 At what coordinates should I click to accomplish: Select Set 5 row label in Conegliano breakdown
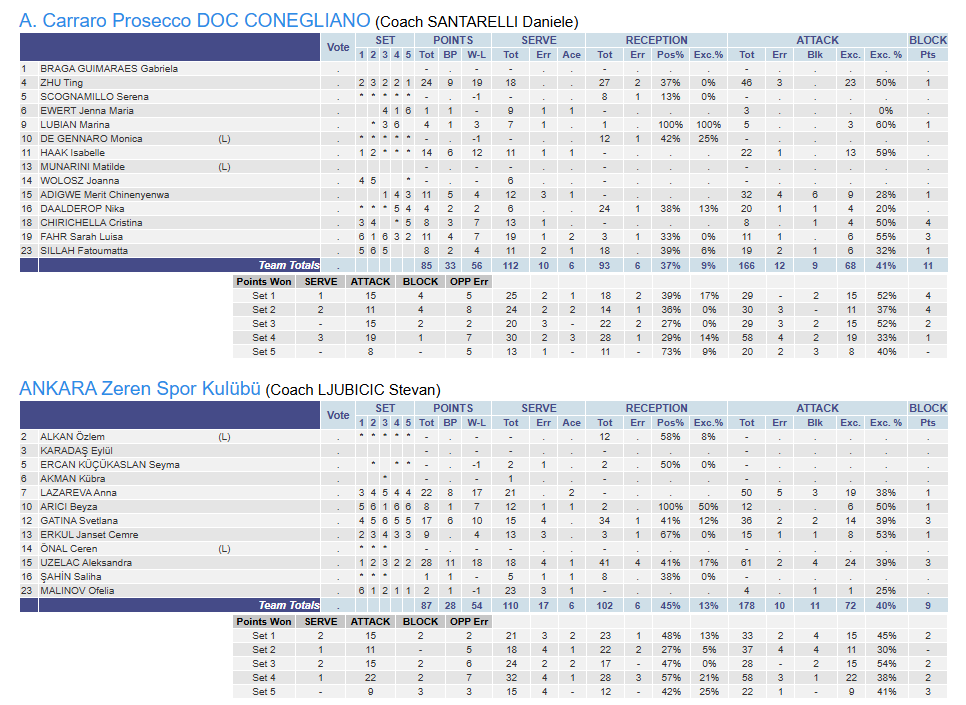(264, 352)
